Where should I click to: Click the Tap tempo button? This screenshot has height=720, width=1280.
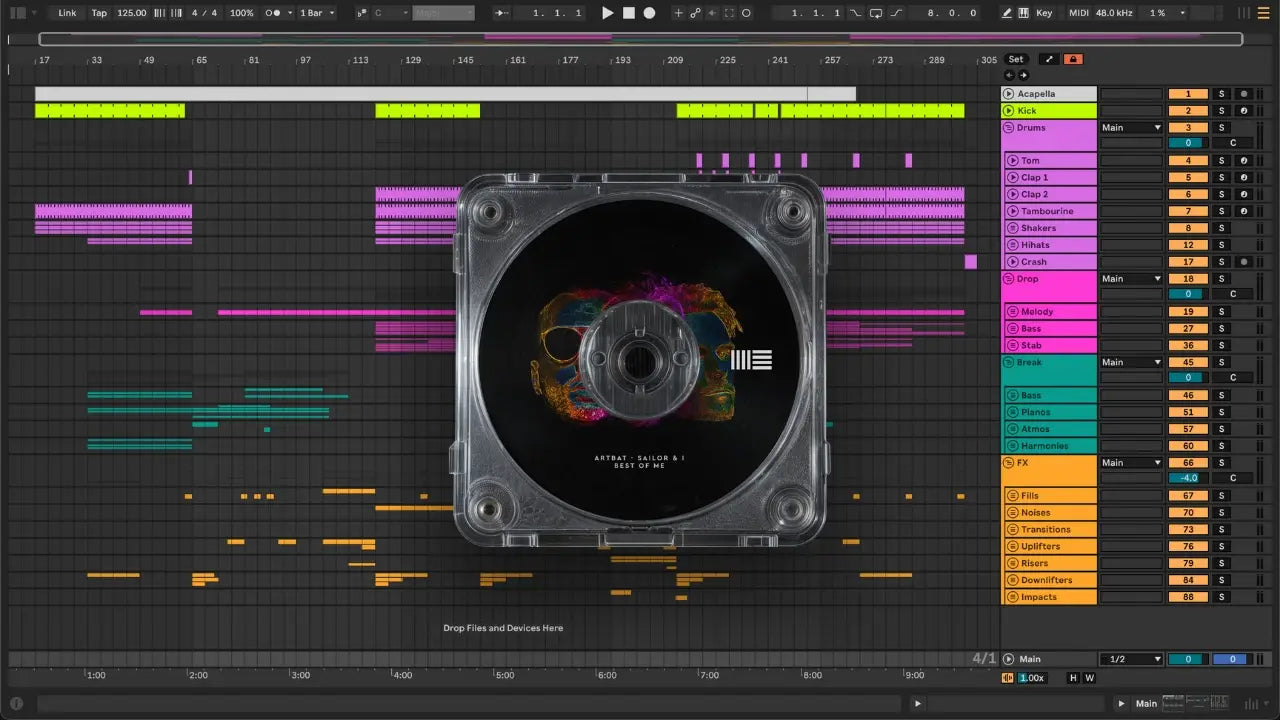[99, 13]
